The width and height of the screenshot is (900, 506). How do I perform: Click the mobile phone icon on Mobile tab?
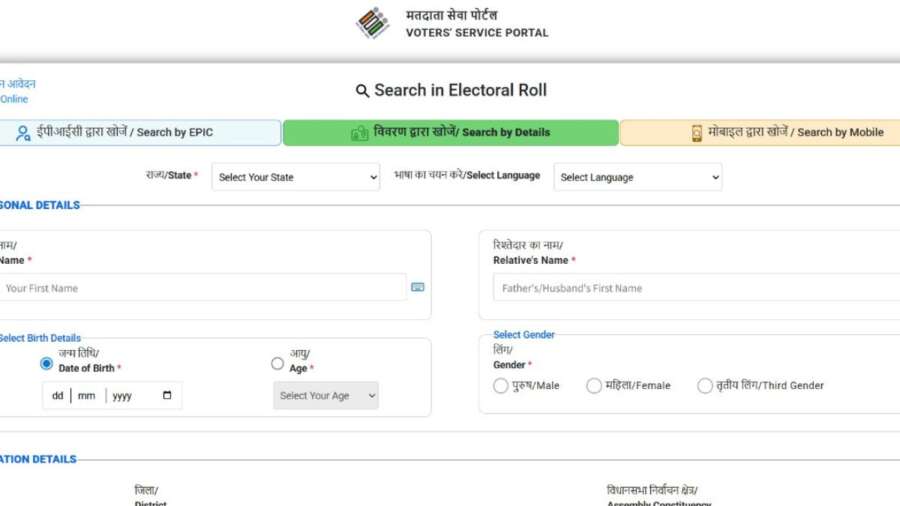click(x=697, y=133)
